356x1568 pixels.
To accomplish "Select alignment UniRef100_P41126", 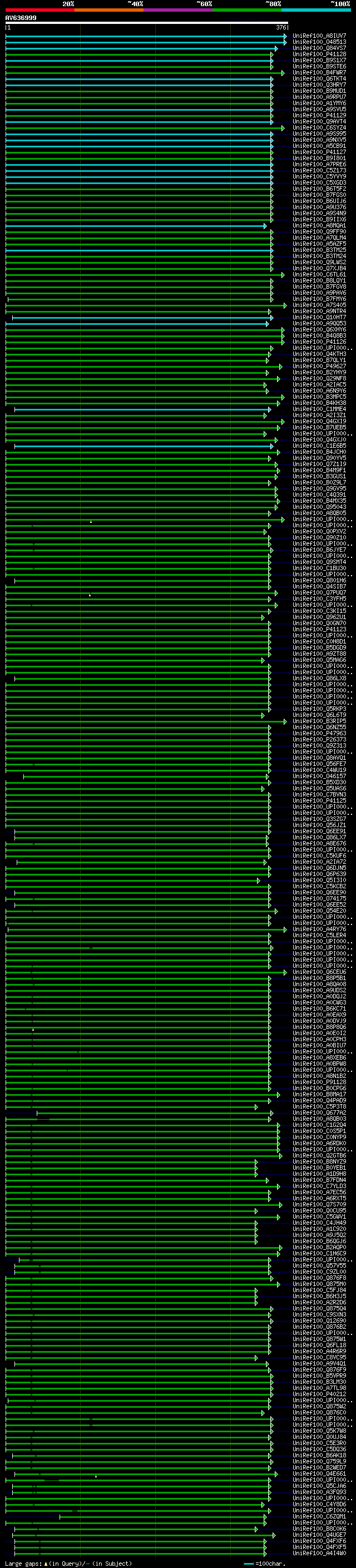I will click(319, 342).
